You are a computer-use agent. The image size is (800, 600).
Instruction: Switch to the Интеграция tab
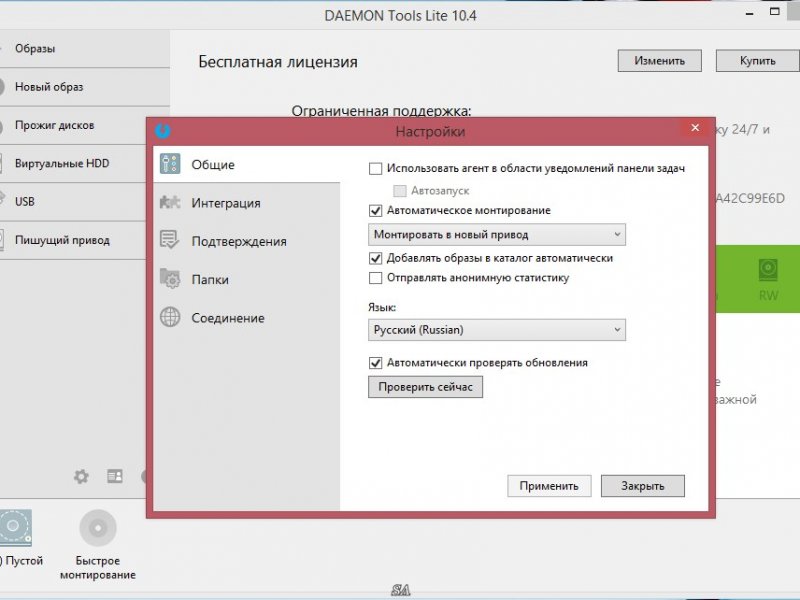coord(247,203)
